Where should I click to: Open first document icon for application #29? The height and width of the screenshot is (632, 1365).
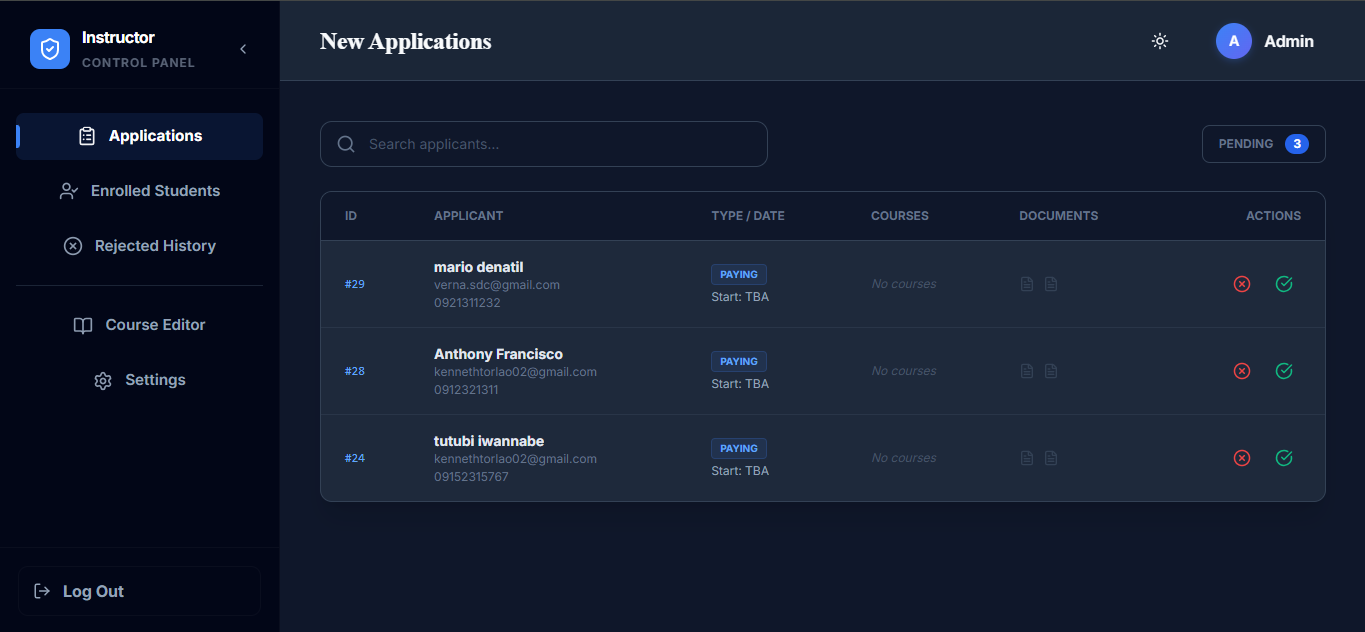[1027, 284]
